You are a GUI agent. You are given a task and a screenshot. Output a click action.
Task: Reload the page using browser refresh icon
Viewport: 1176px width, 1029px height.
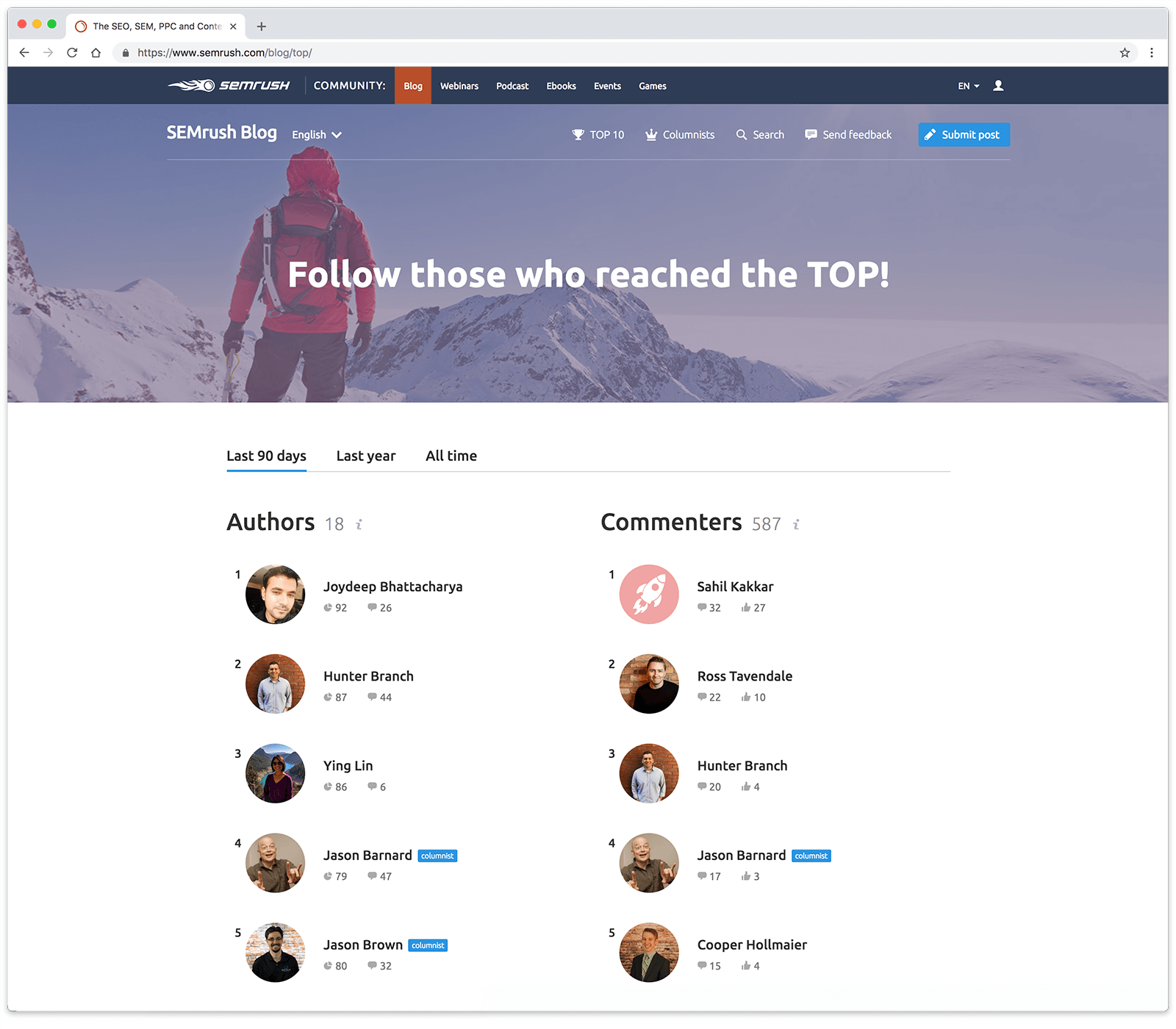72,53
